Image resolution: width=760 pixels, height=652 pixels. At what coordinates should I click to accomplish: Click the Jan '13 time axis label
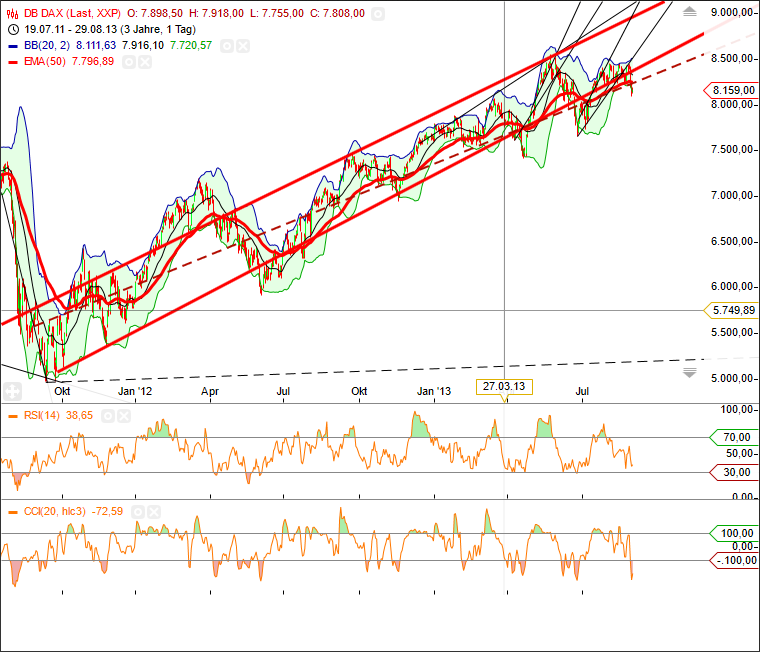pos(434,391)
